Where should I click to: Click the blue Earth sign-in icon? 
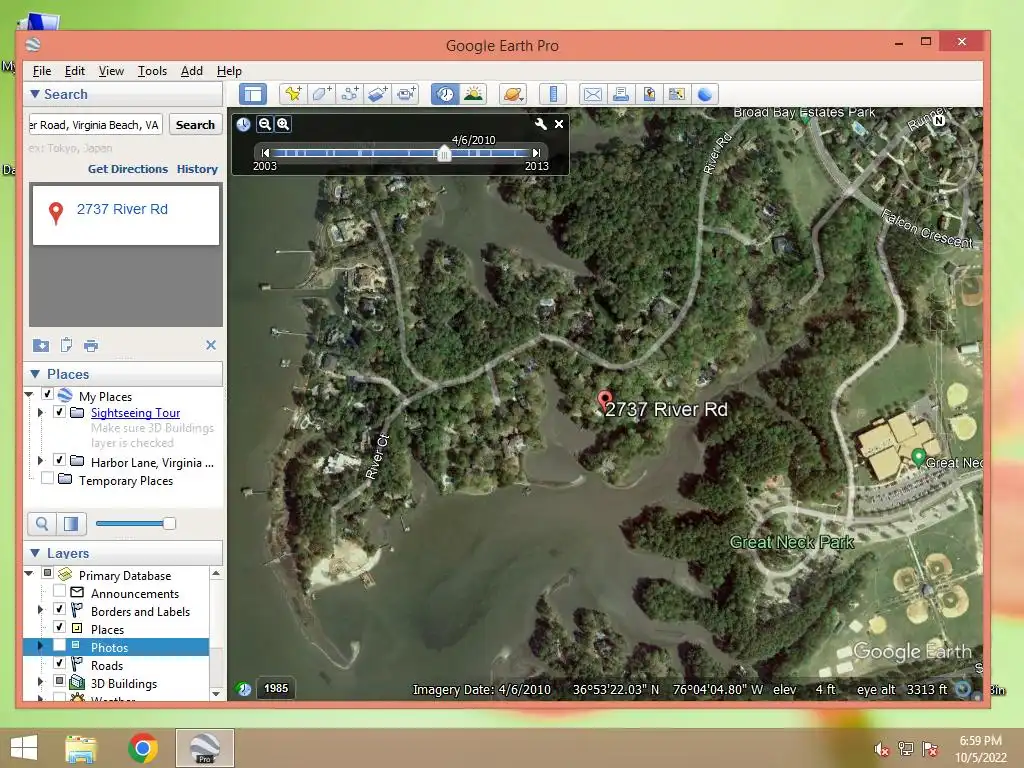click(x=705, y=94)
